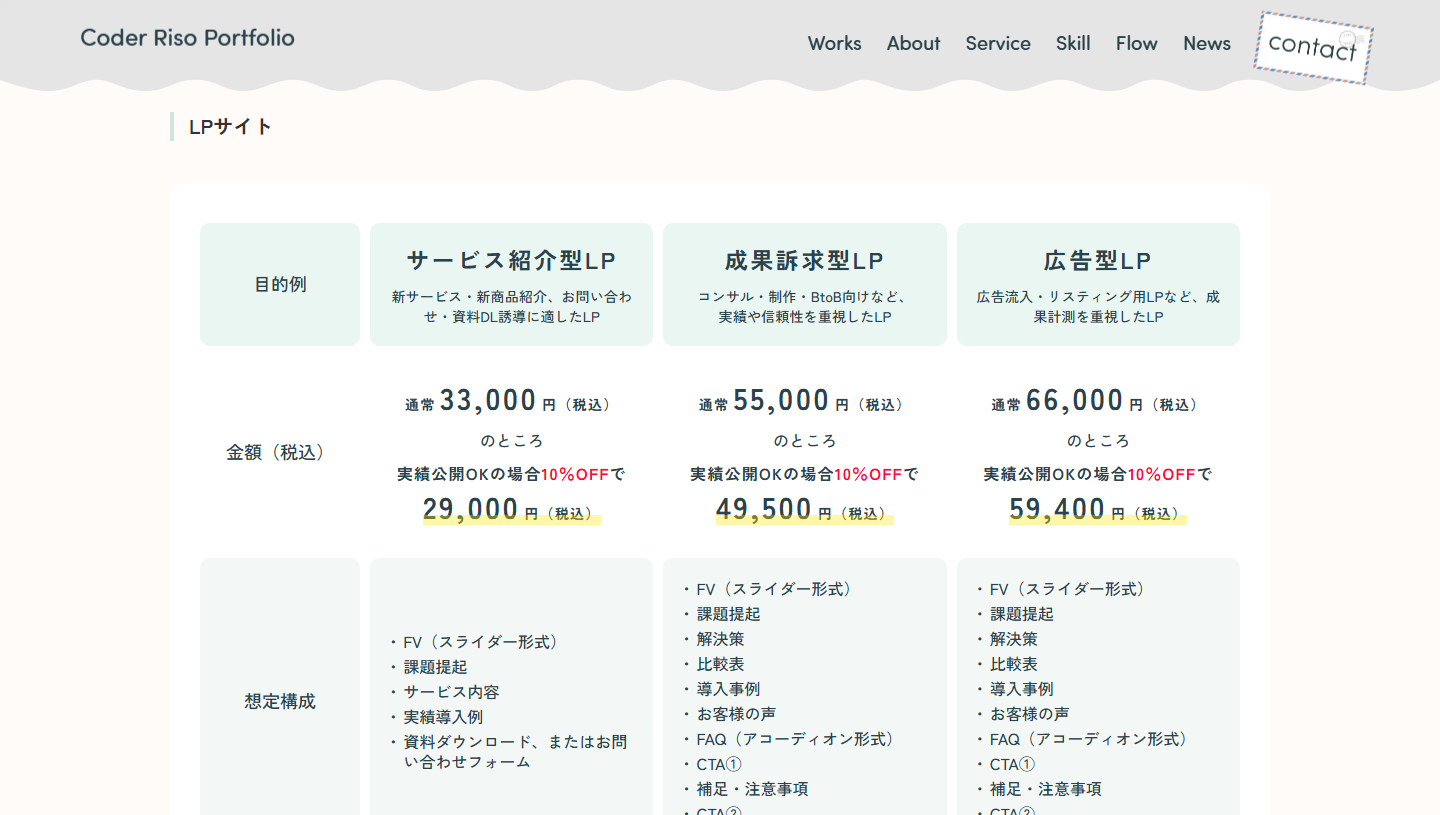1440x815 pixels.
Task: Open the Skill navigation link
Action: tap(1073, 43)
